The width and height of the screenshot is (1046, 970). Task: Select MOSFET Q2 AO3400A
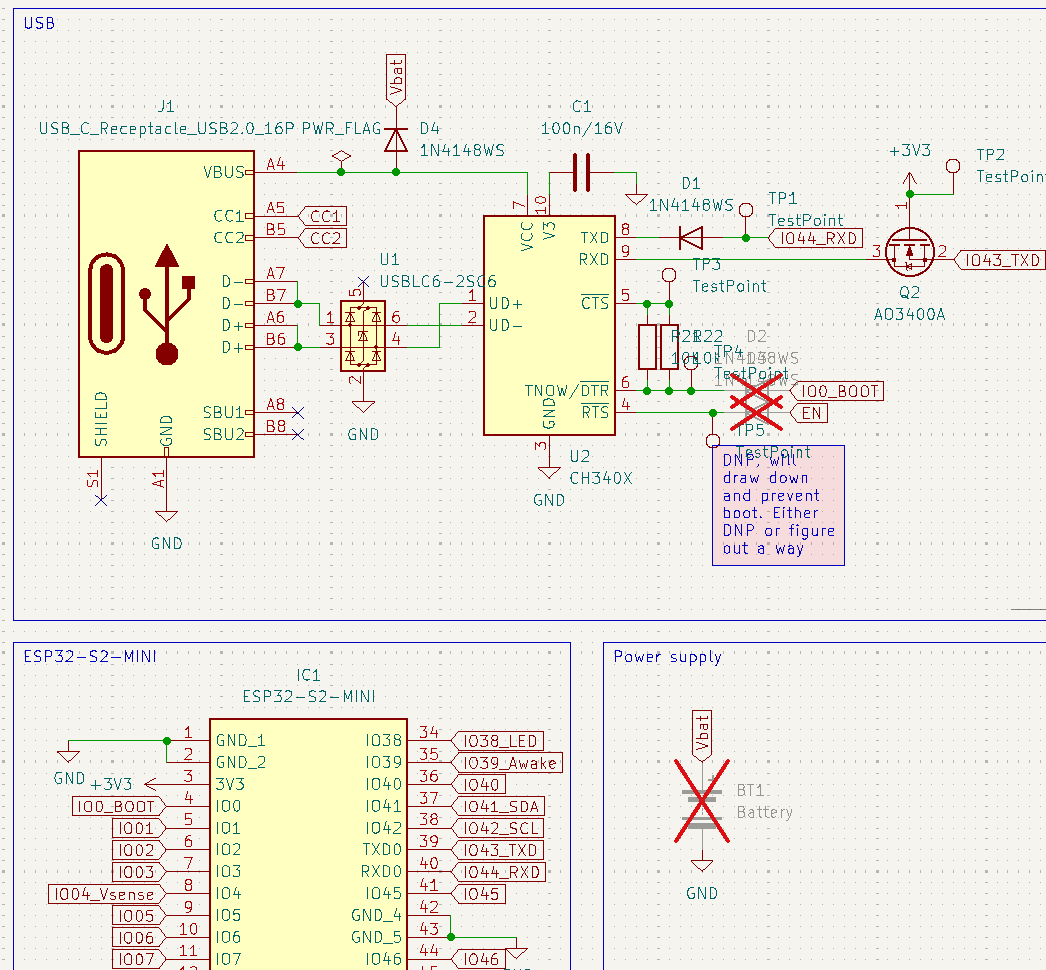(910, 254)
